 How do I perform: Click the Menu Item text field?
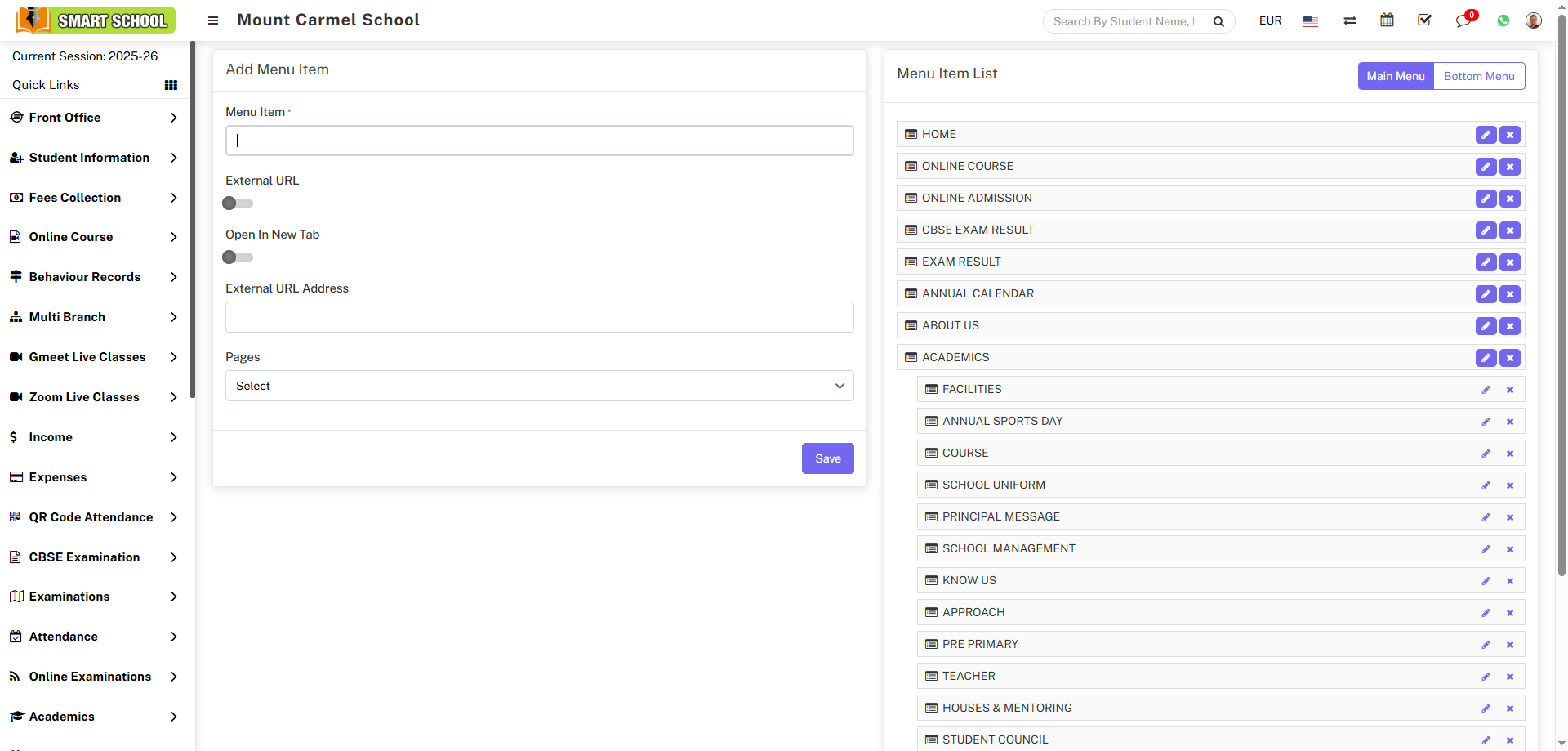pyautogui.click(x=539, y=141)
